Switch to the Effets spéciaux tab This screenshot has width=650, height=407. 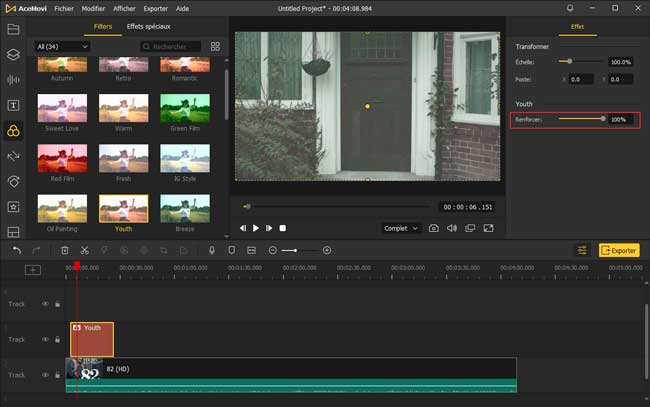click(x=147, y=27)
